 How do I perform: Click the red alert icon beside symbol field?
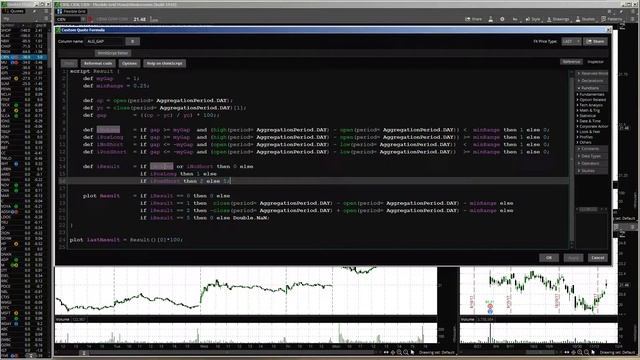click(90, 19)
